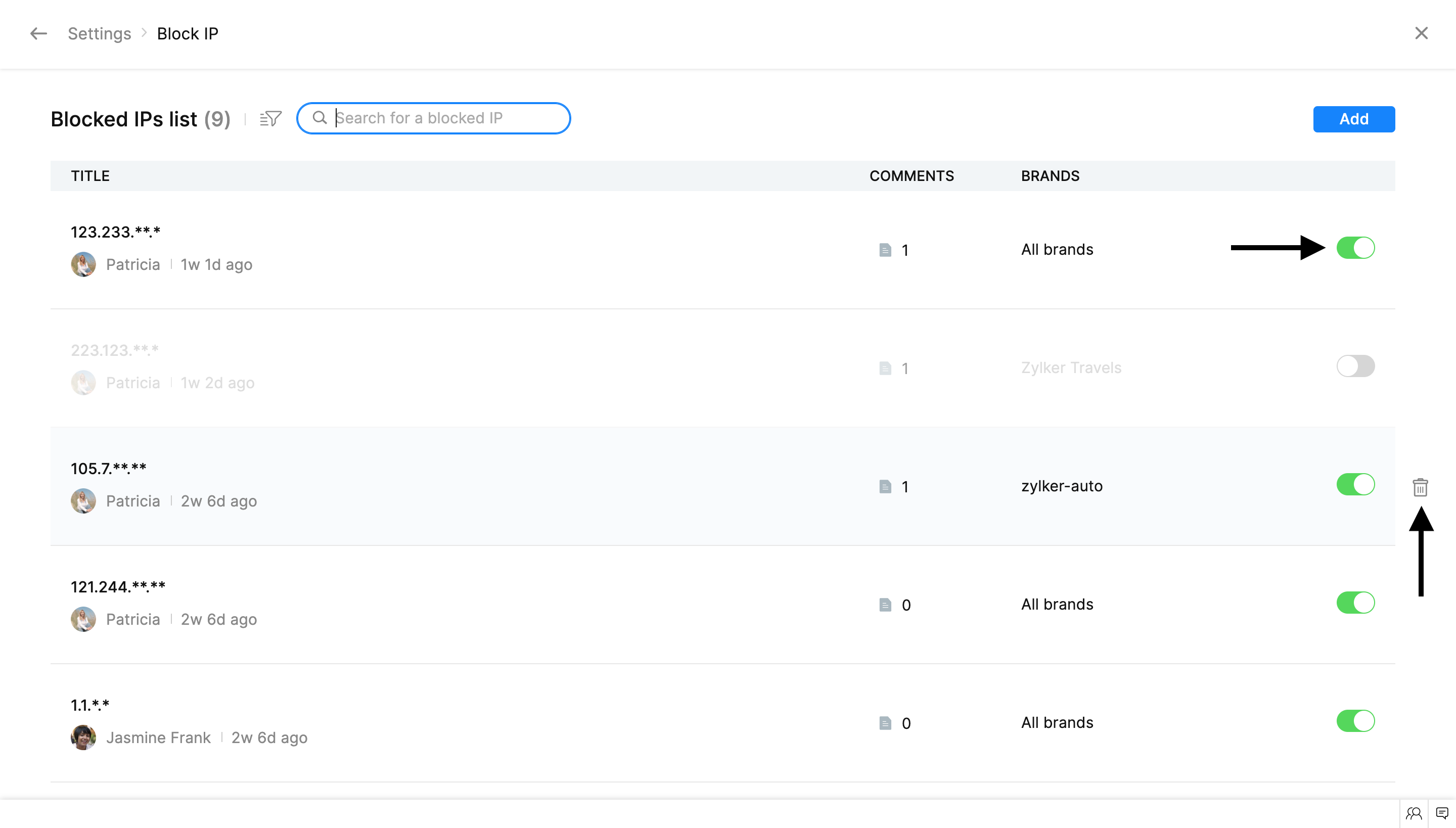Open the filter icon beside Blocked IPs list

(271, 118)
